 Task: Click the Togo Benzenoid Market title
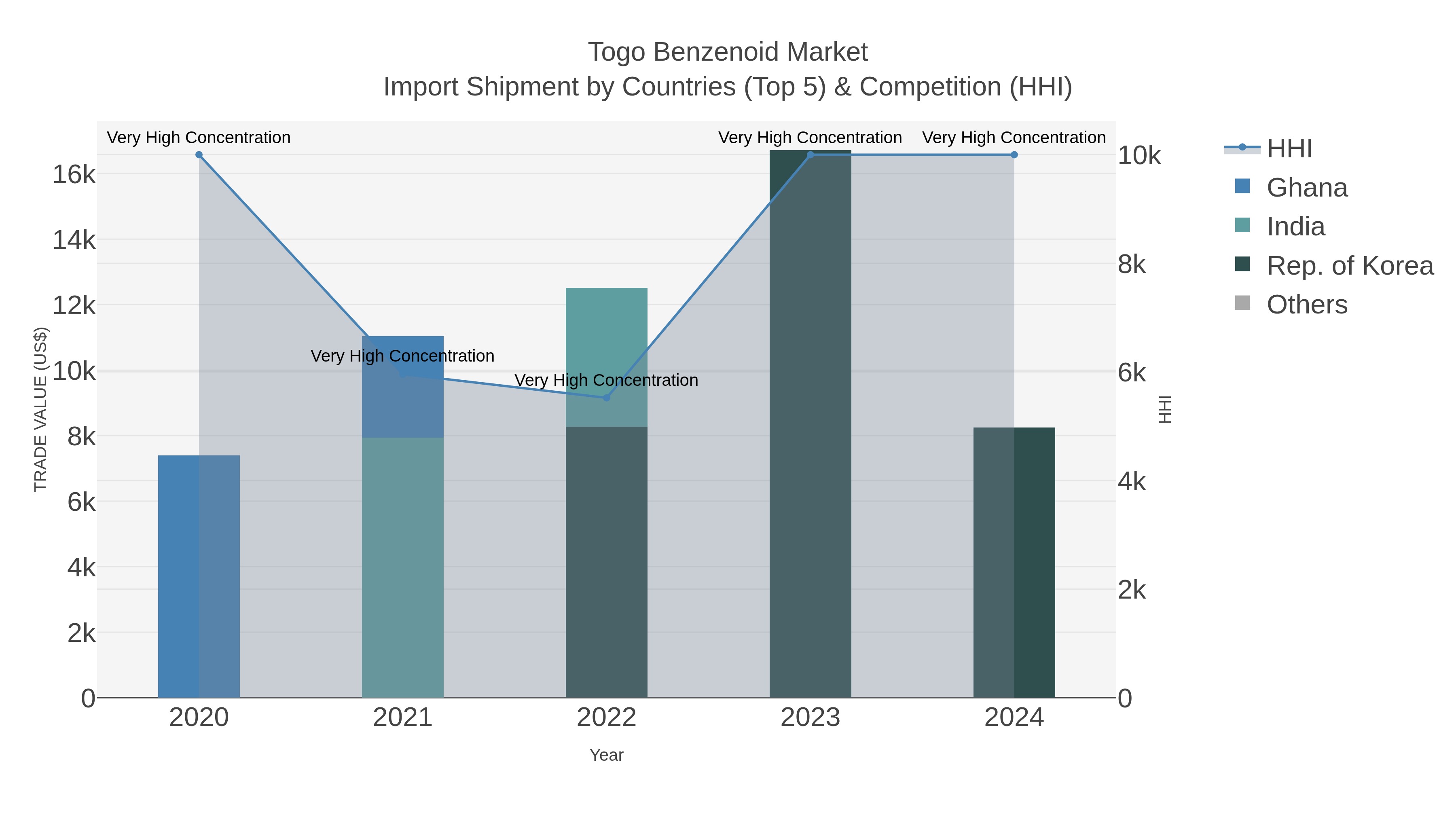(728, 52)
